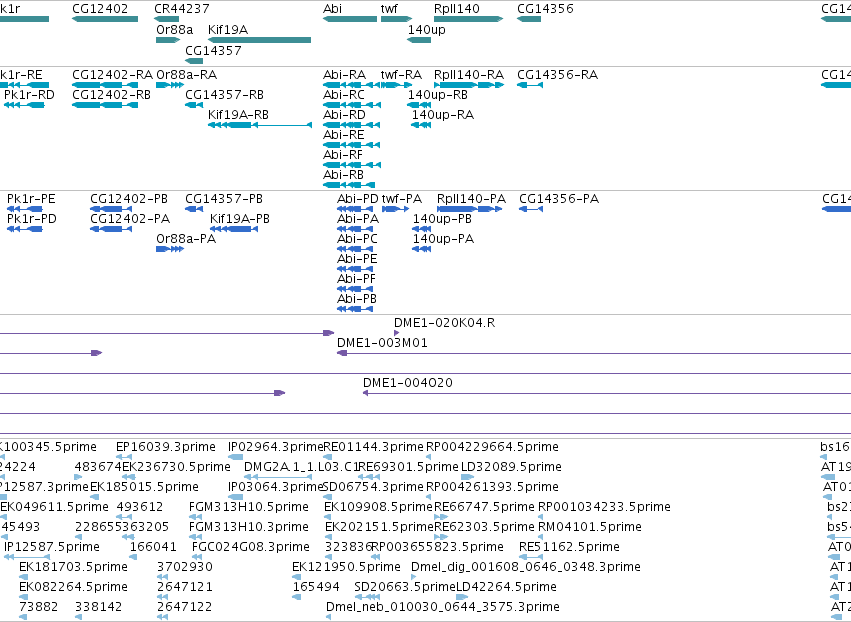
Task: Click the CG14356 gene label
Action: pyautogui.click(x=545, y=9)
